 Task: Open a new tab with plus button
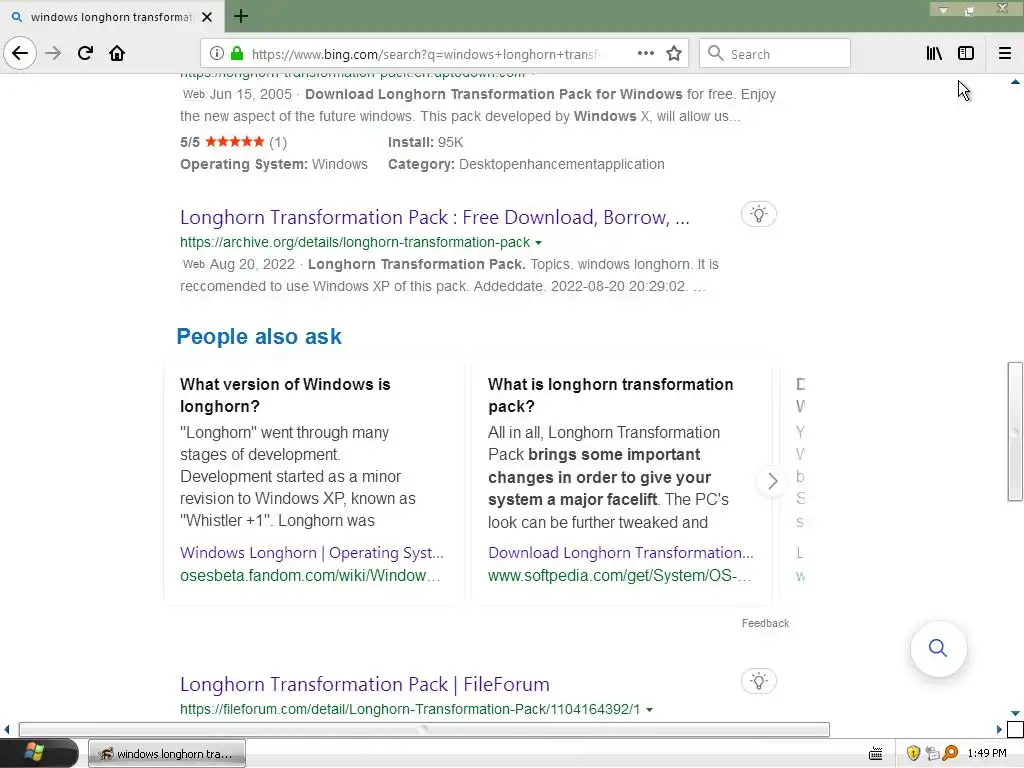[x=241, y=16]
